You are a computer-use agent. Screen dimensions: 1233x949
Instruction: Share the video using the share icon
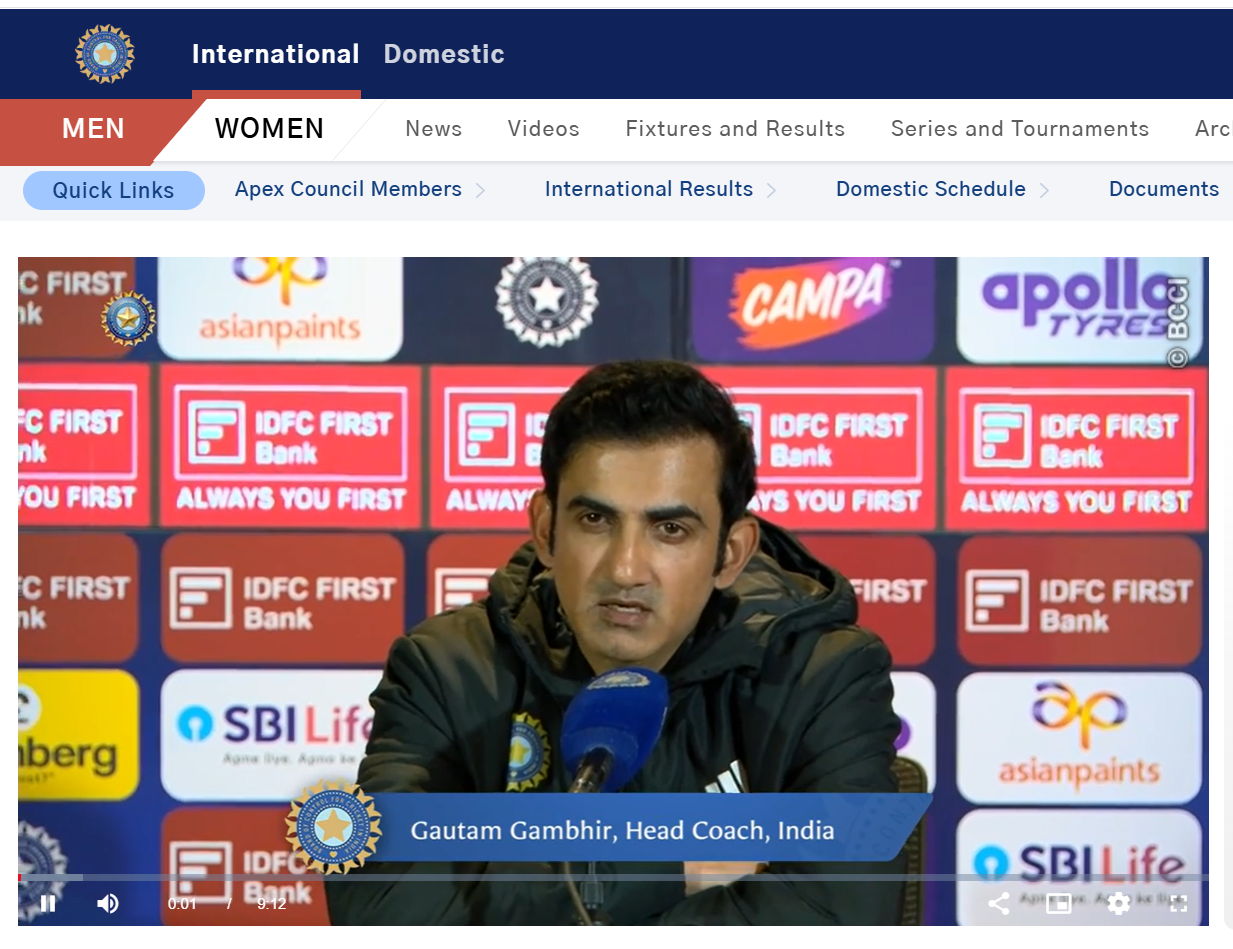tap(998, 904)
